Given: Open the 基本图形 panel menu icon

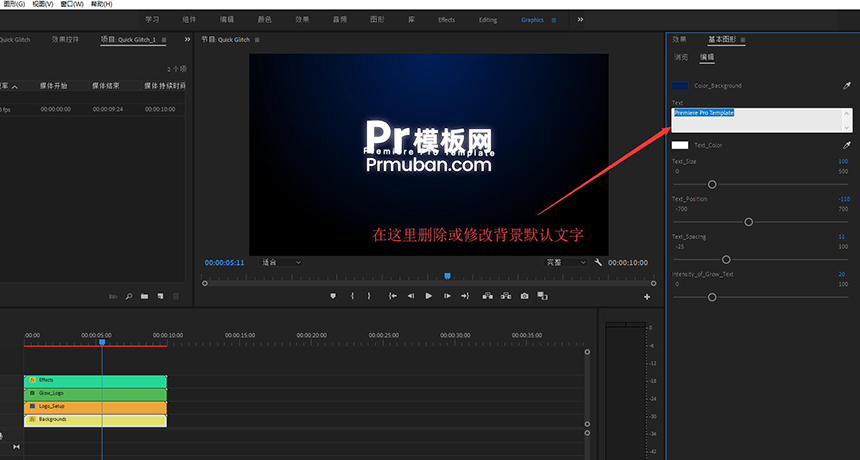Looking at the screenshot, I should [743, 40].
